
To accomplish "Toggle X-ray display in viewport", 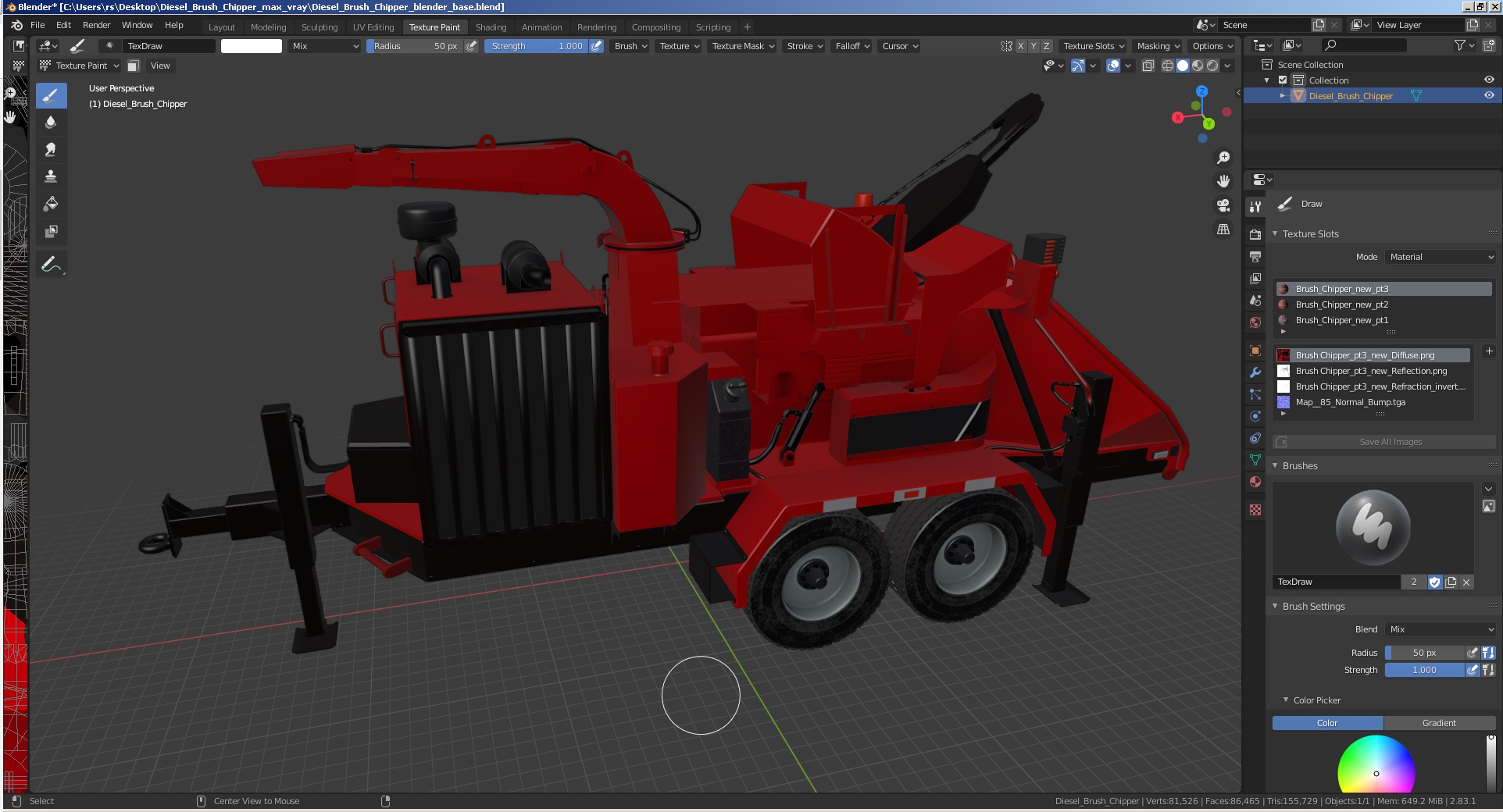I will pyautogui.click(x=1148, y=66).
